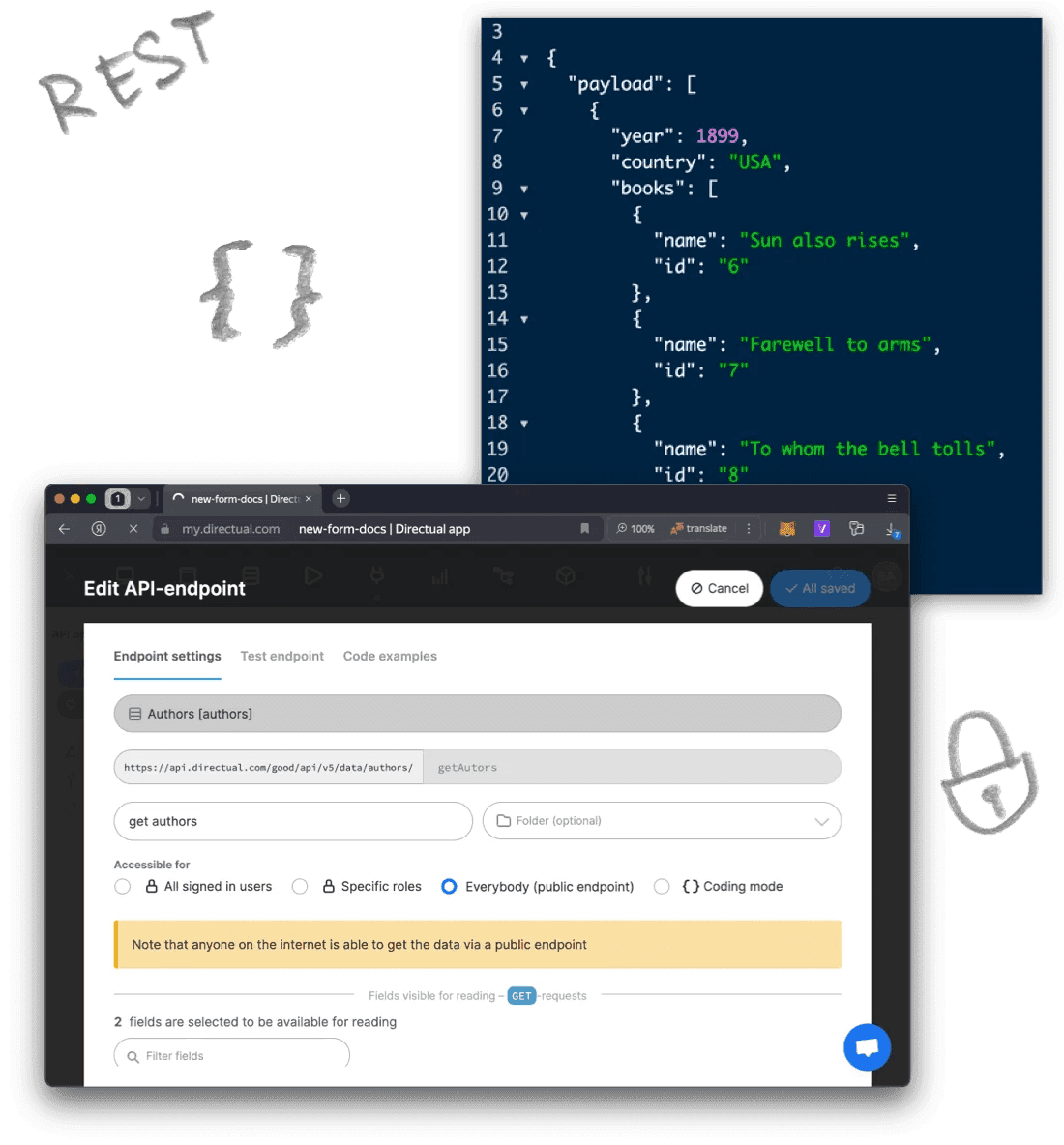
Task: Choose the Specific roles access option
Action: click(x=300, y=886)
